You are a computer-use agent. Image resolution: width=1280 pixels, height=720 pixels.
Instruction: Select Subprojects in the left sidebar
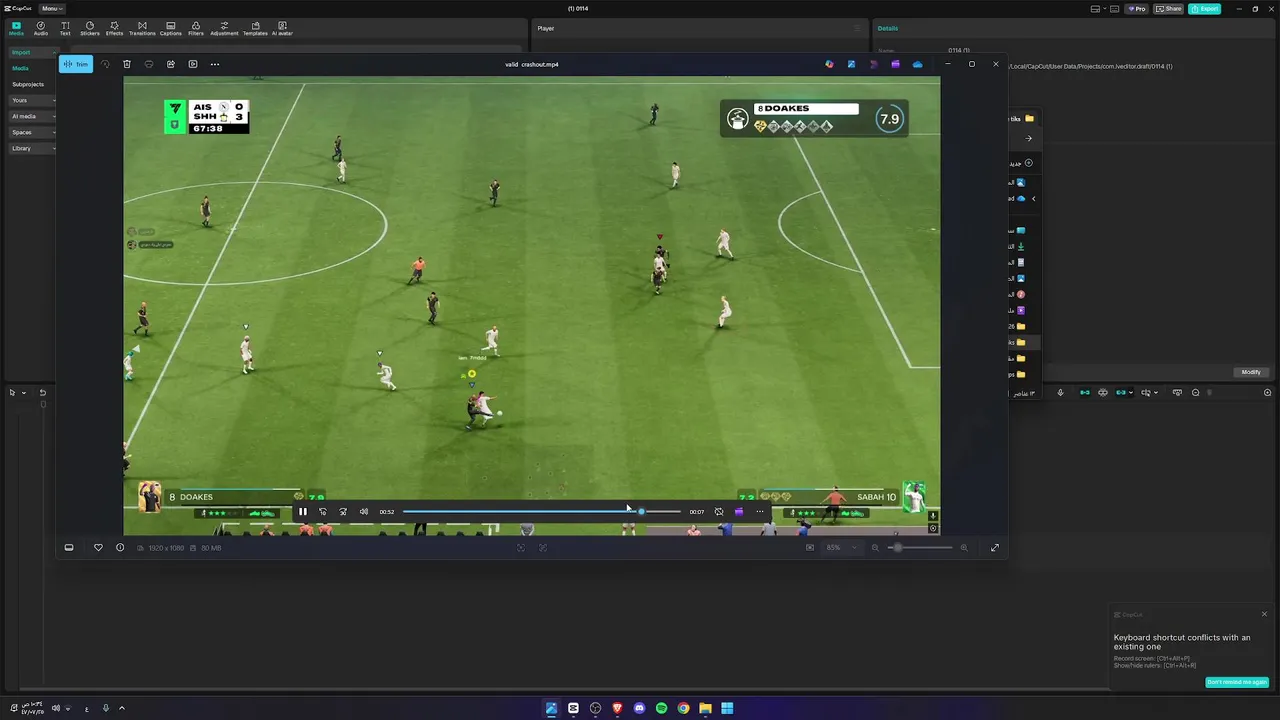coord(28,84)
